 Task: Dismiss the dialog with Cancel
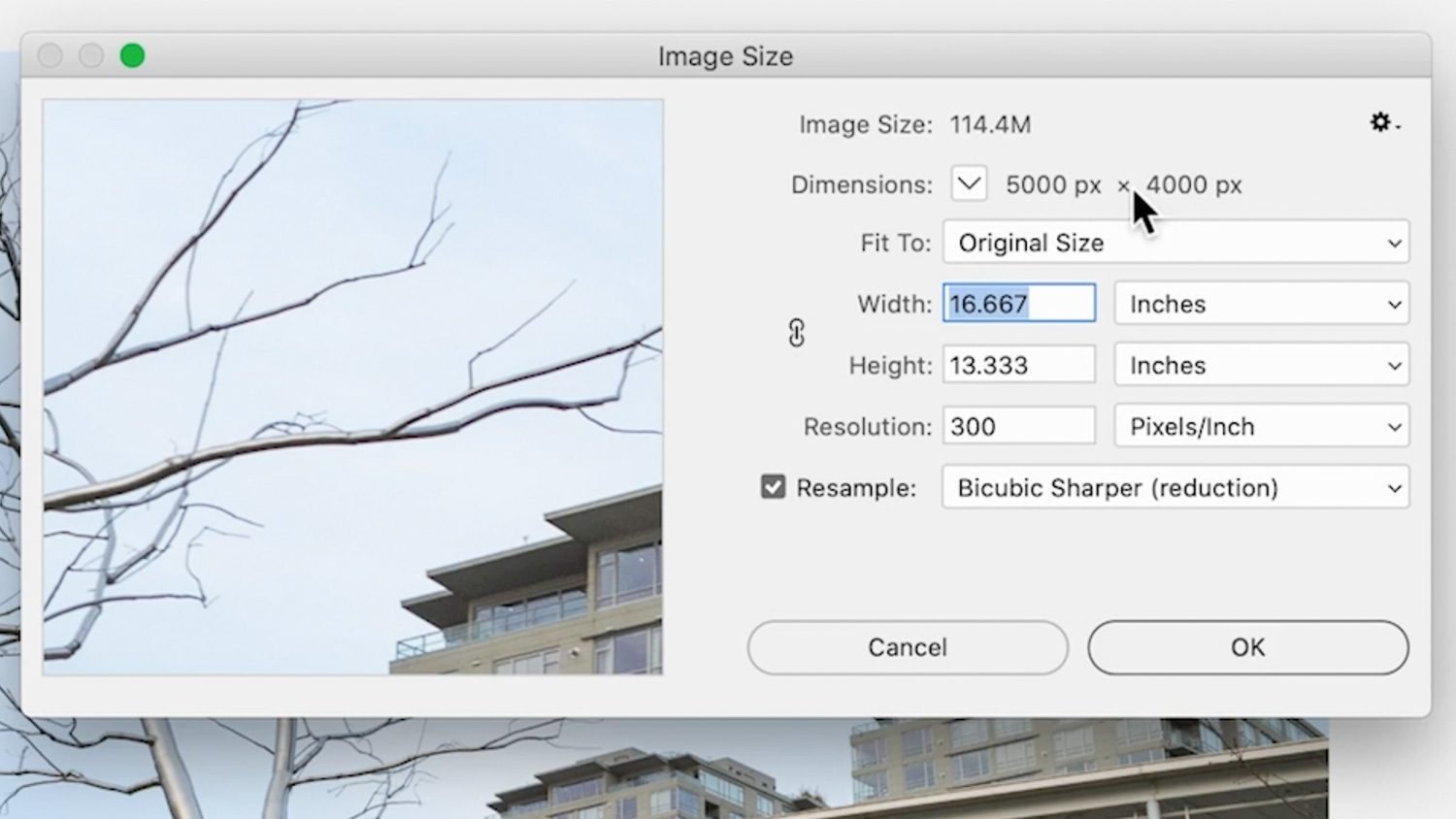pyautogui.click(x=907, y=647)
